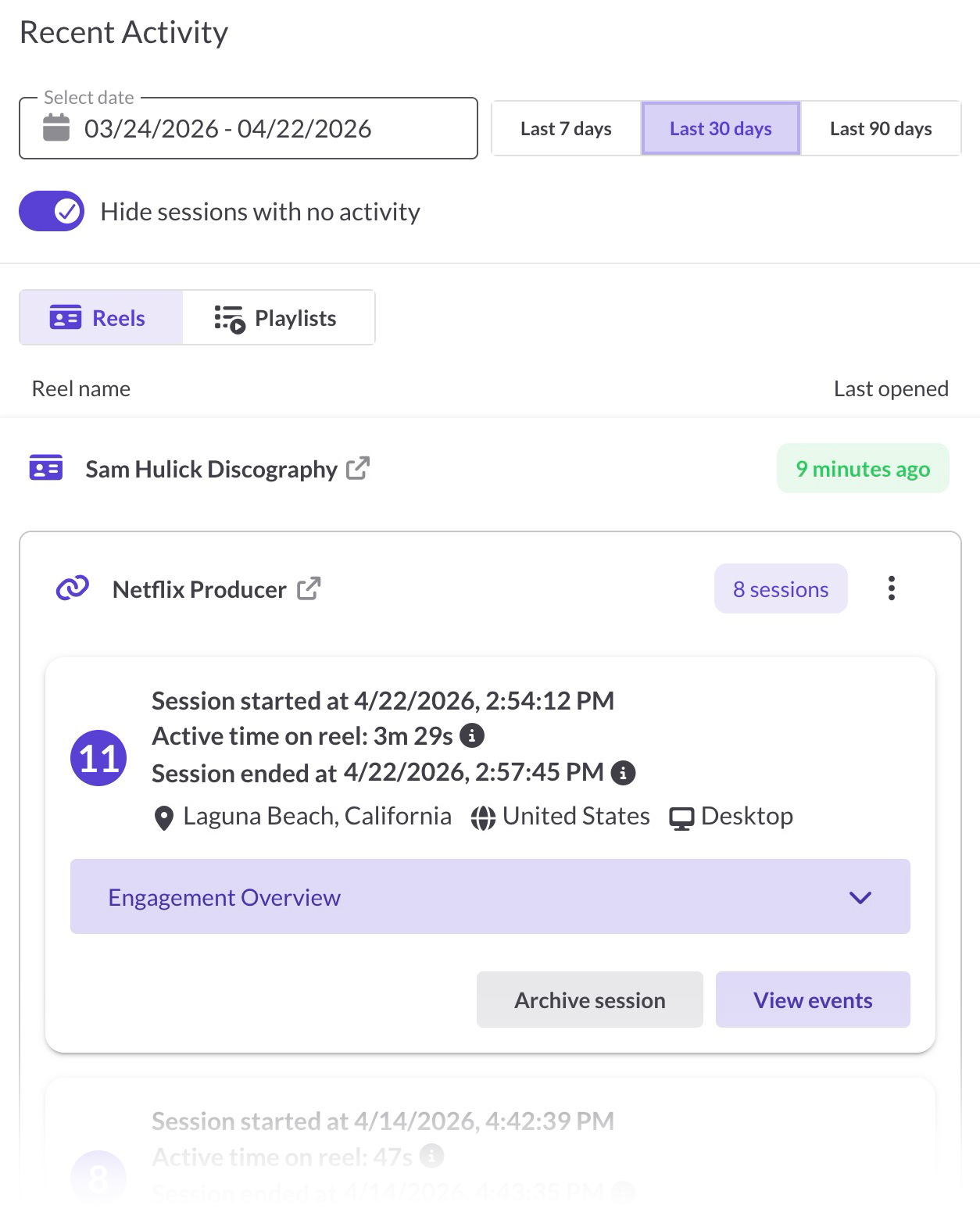Click the United States label
Viewport: 980px width, 1216px height.
click(576, 816)
